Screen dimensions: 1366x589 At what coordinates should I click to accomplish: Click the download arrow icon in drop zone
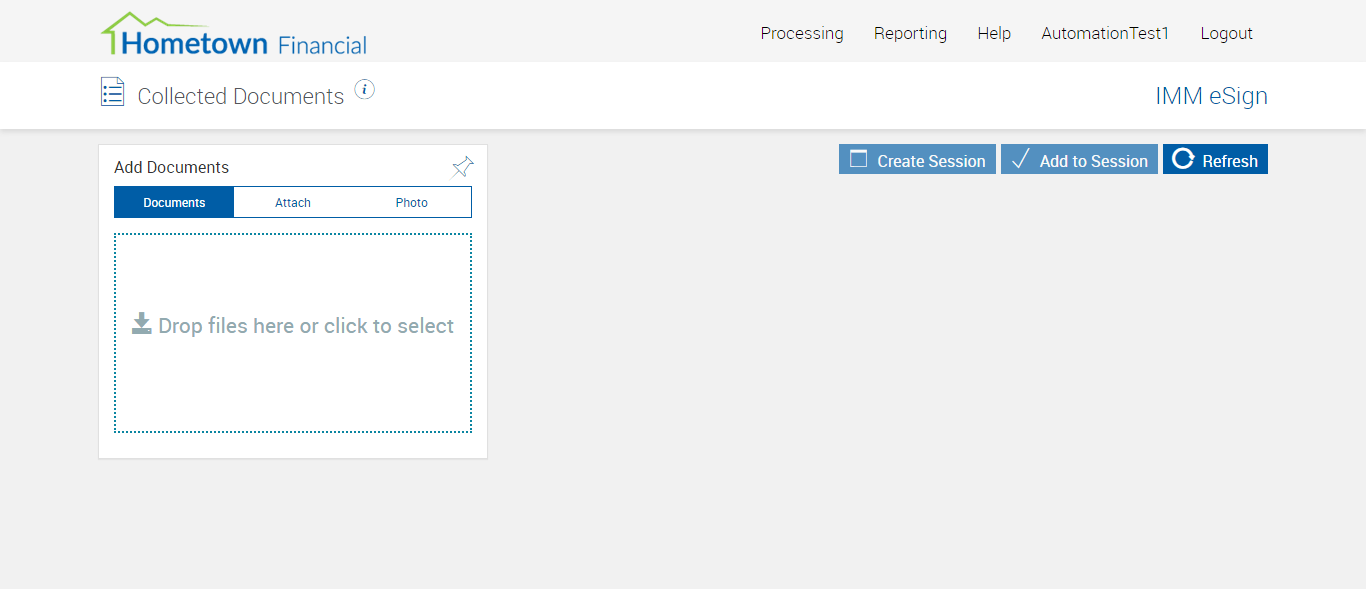tap(142, 324)
